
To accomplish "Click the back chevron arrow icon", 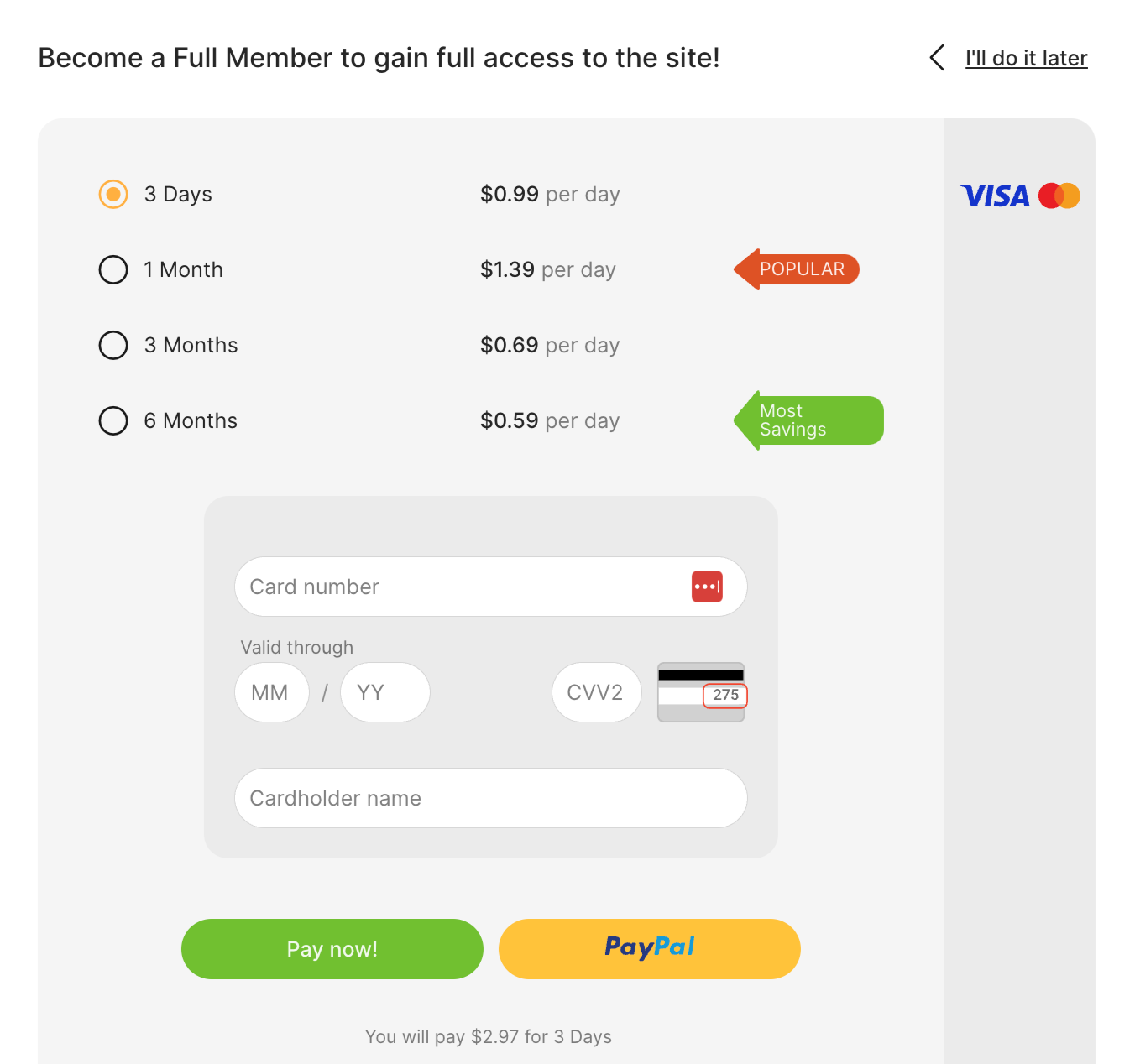I will coord(937,58).
